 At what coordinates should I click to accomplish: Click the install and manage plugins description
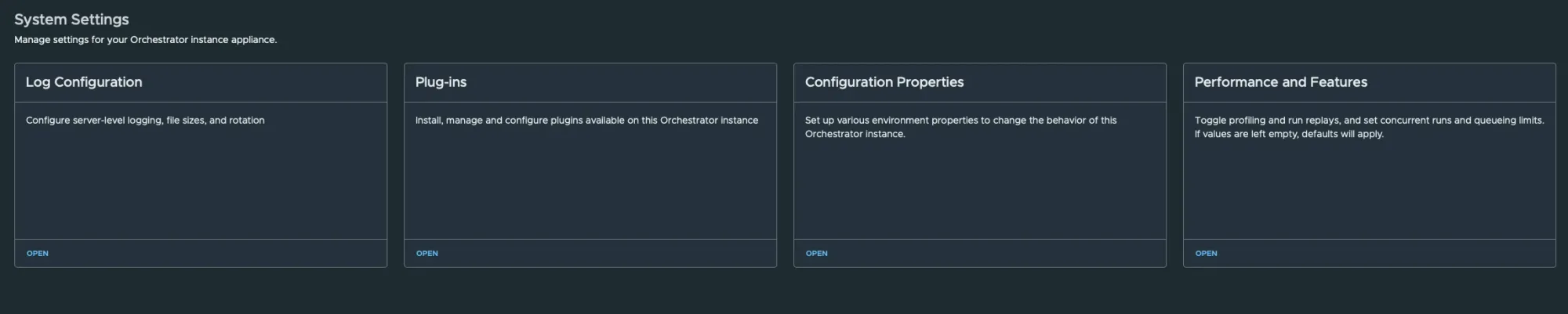coord(586,121)
